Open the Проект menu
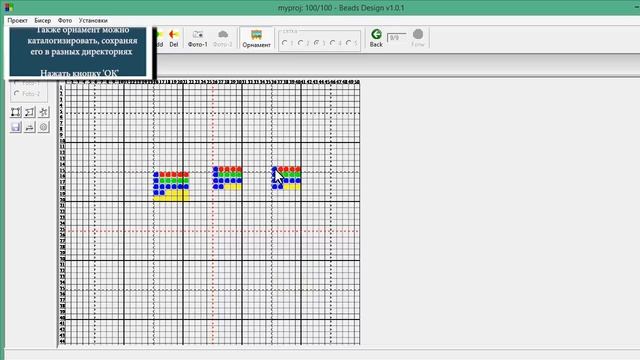The image size is (640, 360). coord(17,20)
